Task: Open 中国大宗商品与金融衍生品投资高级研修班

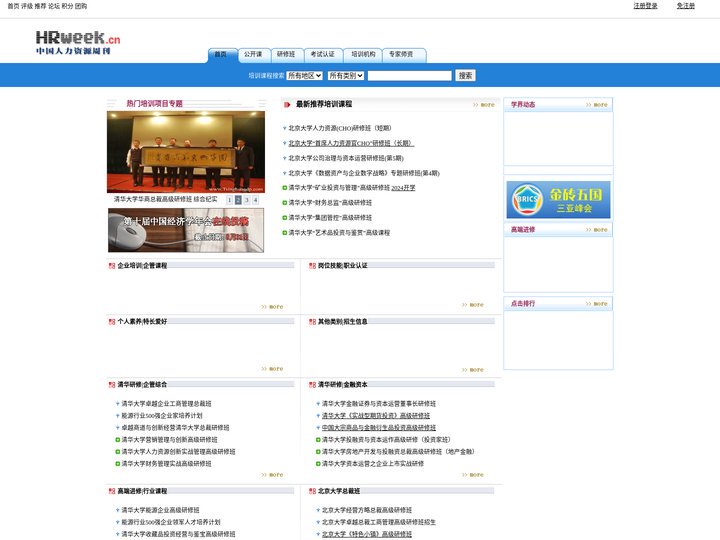Action: (x=379, y=428)
